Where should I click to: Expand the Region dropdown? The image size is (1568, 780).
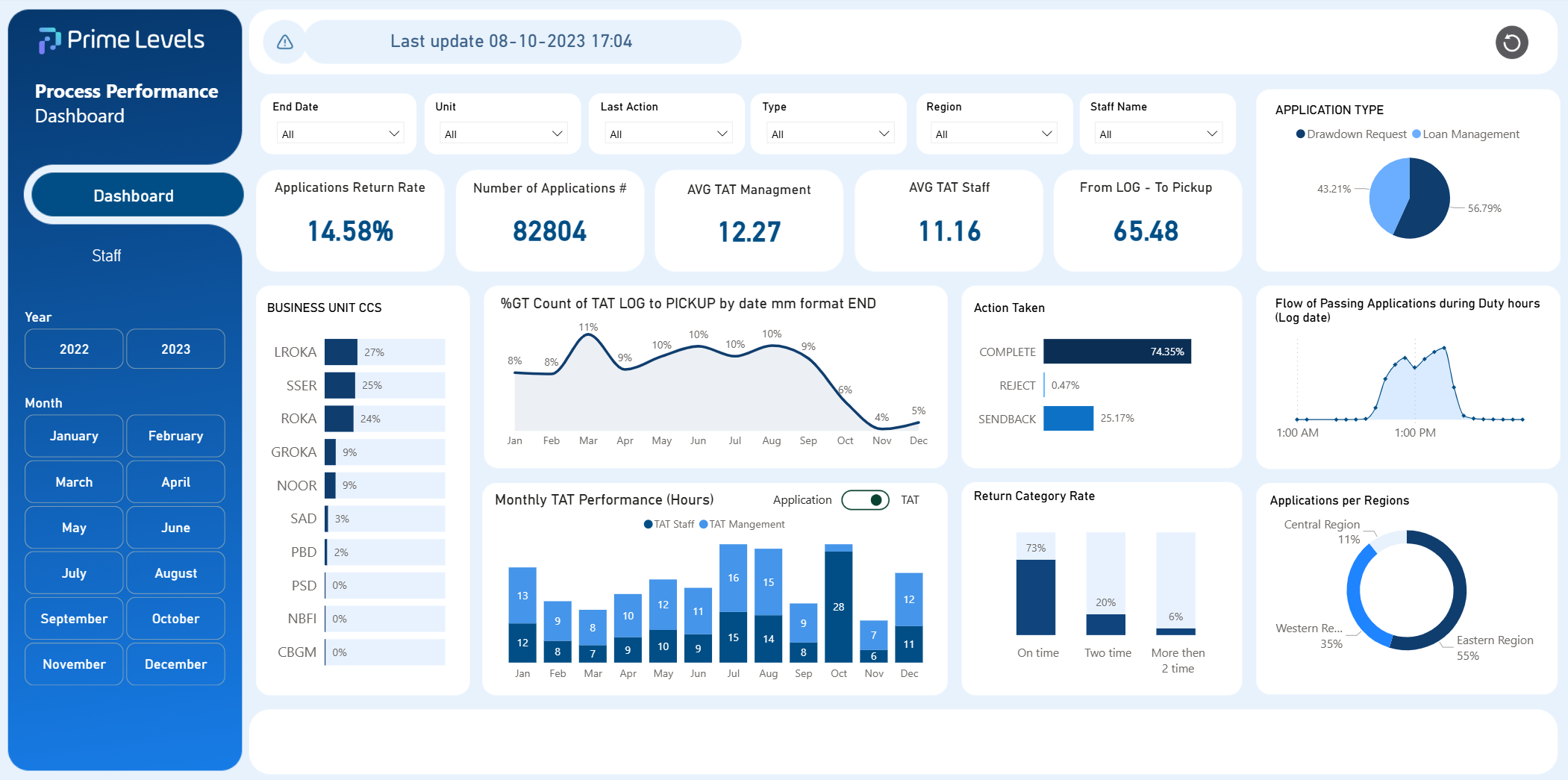click(993, 134)
